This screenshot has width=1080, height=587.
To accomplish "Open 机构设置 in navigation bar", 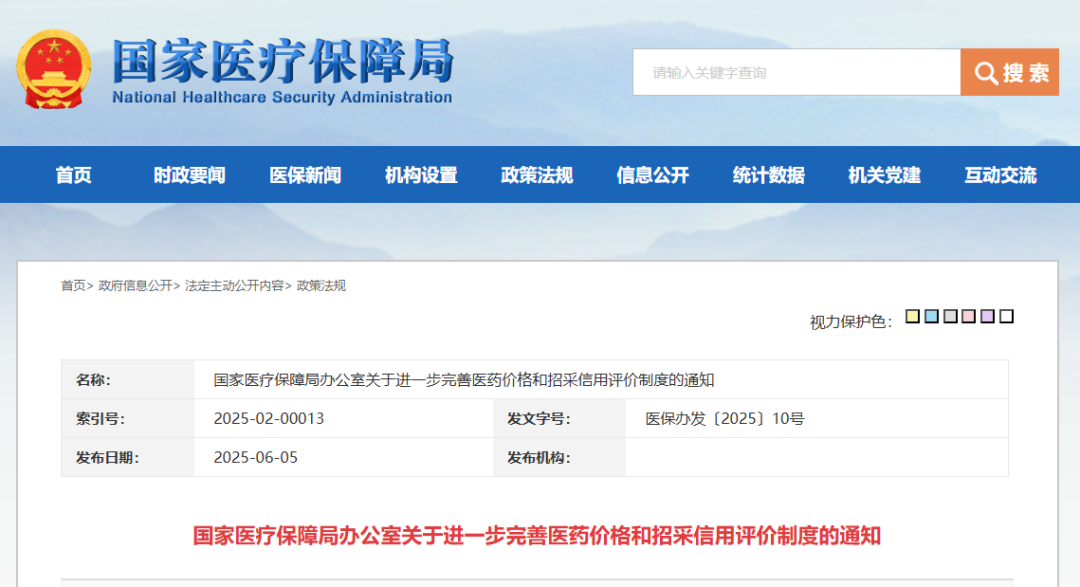I will coord(421,176).
